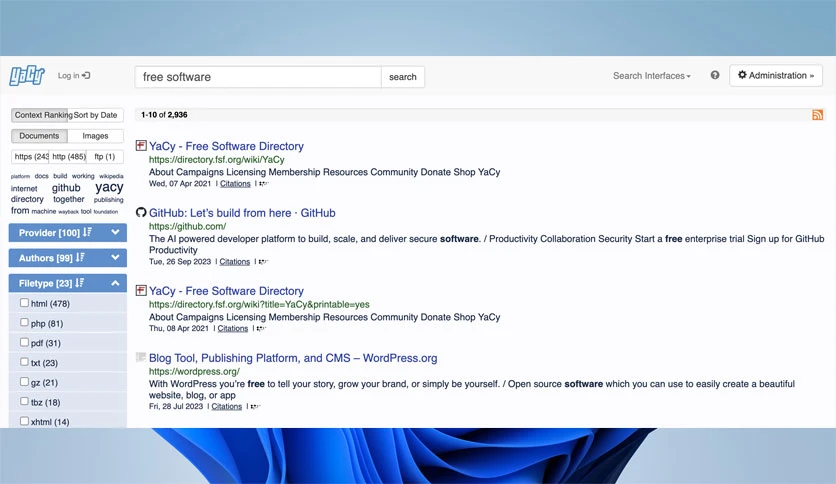This screenshot has height=484, width=836.
Task: Filter by https protocol
Action: coord(30,157)
